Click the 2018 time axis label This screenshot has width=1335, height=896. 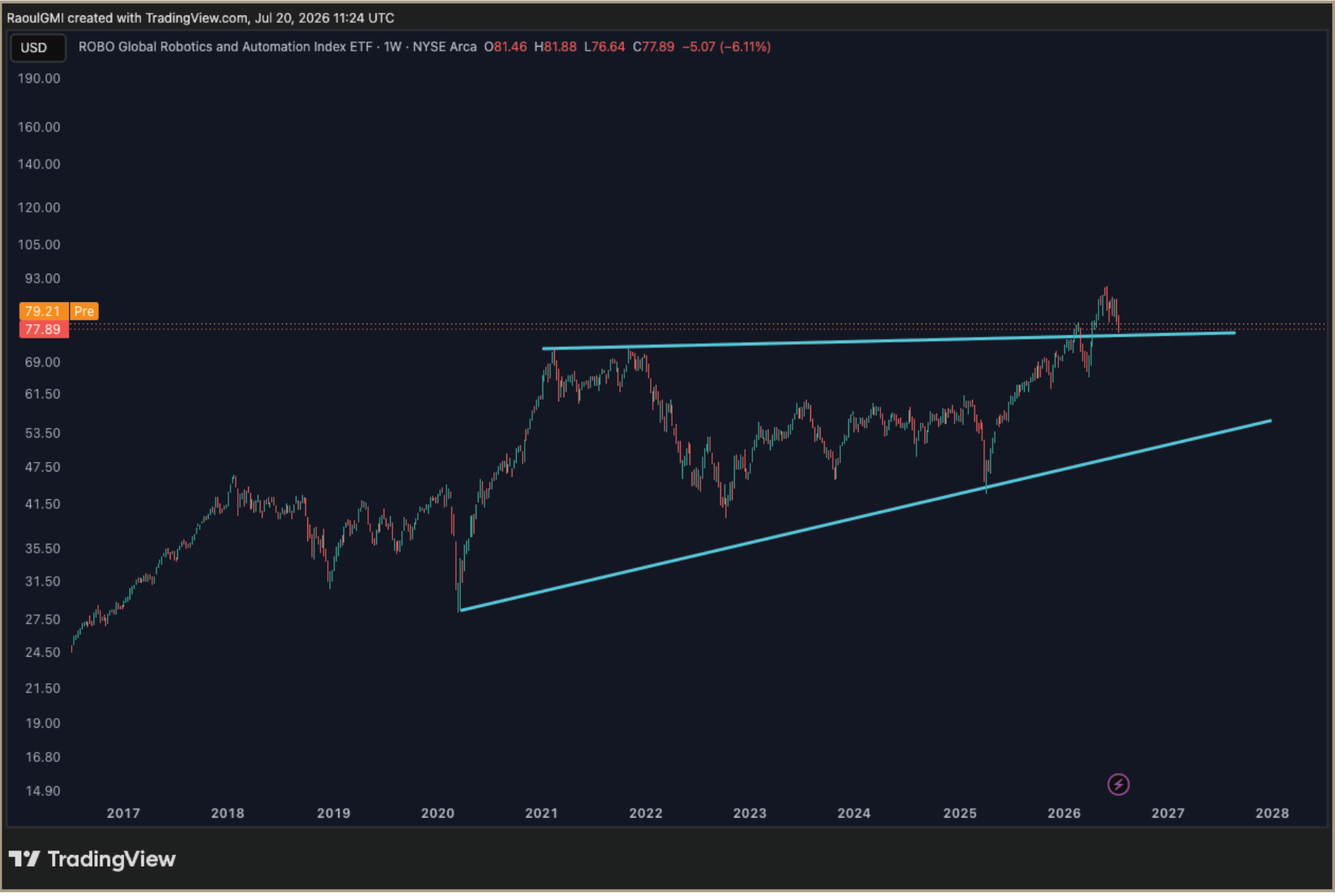click(228, 813)
